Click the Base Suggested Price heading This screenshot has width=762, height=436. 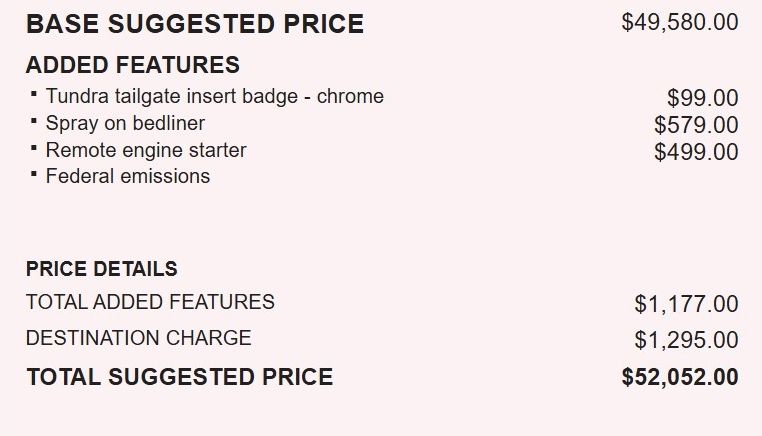(195, 25)
